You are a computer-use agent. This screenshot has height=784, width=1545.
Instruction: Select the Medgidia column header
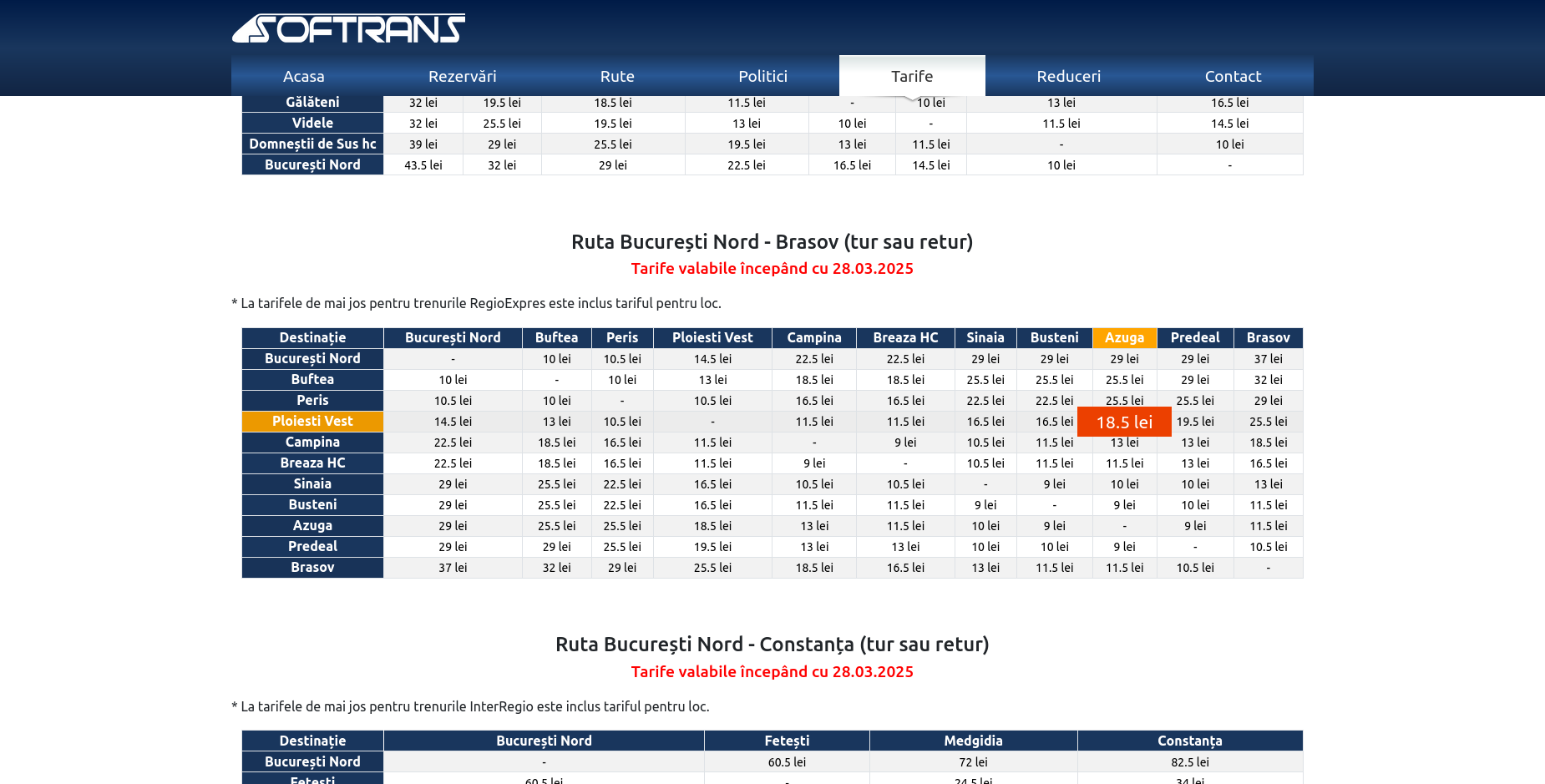coord(973,741)
